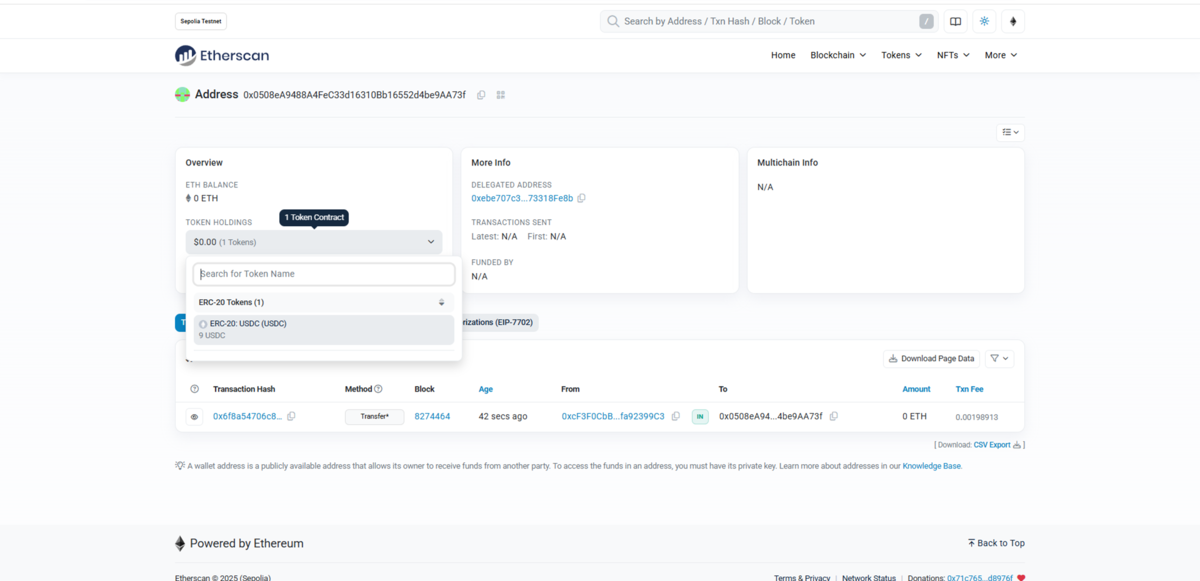
Task: Open From address 0xcF3F0CbB...fa92399C3 link
Action: tap(613, 416)
